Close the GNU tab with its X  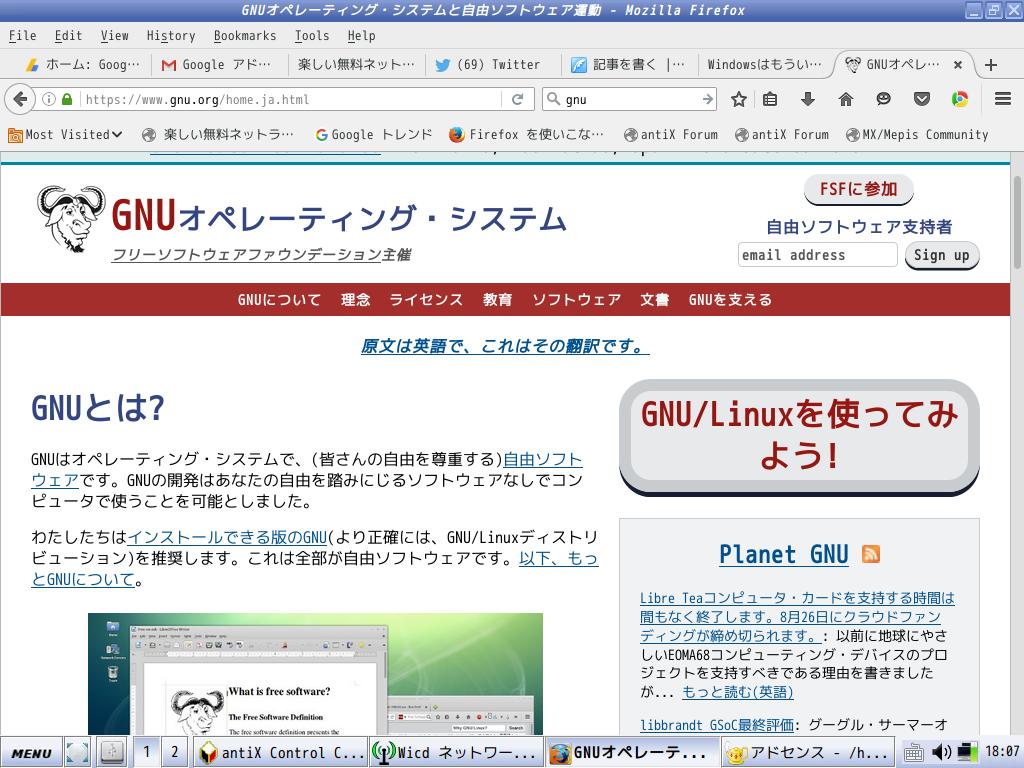point(957,65)
